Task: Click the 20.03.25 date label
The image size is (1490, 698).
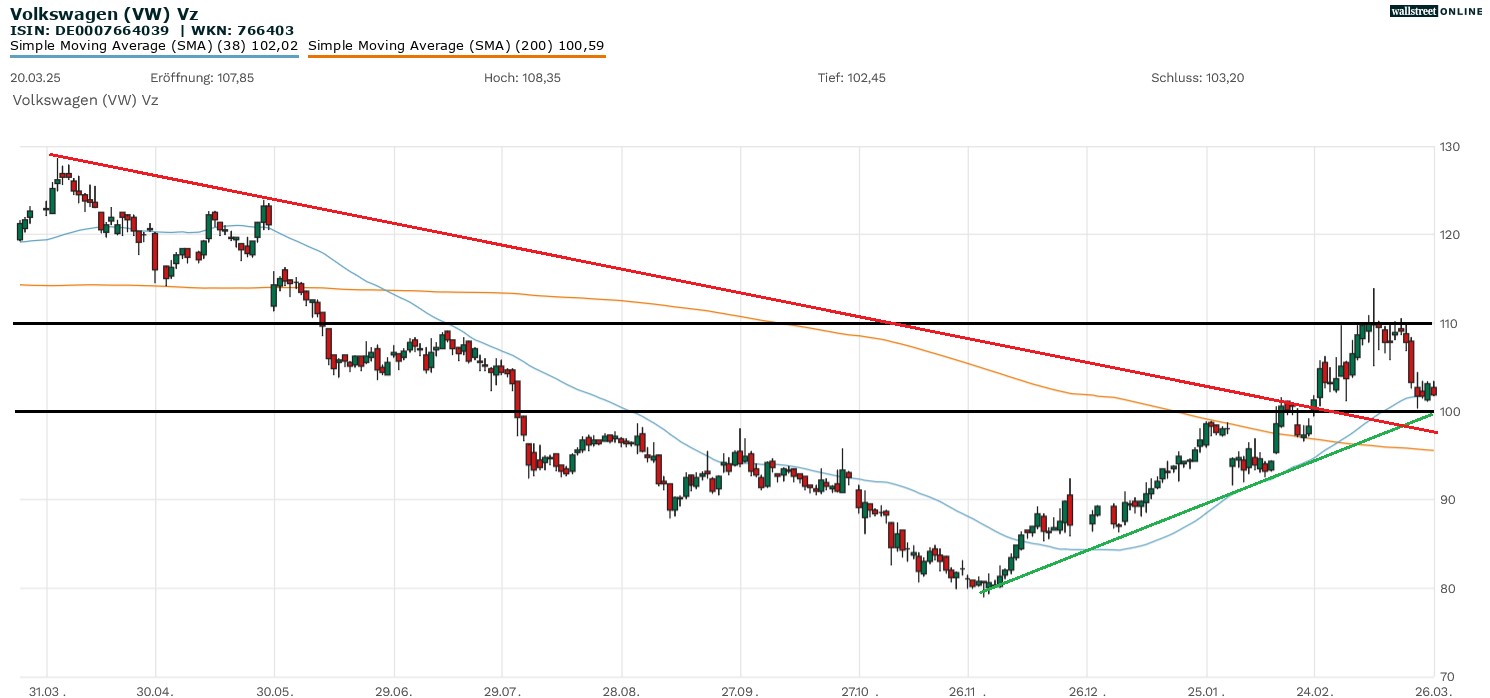Action: [36, 78]
